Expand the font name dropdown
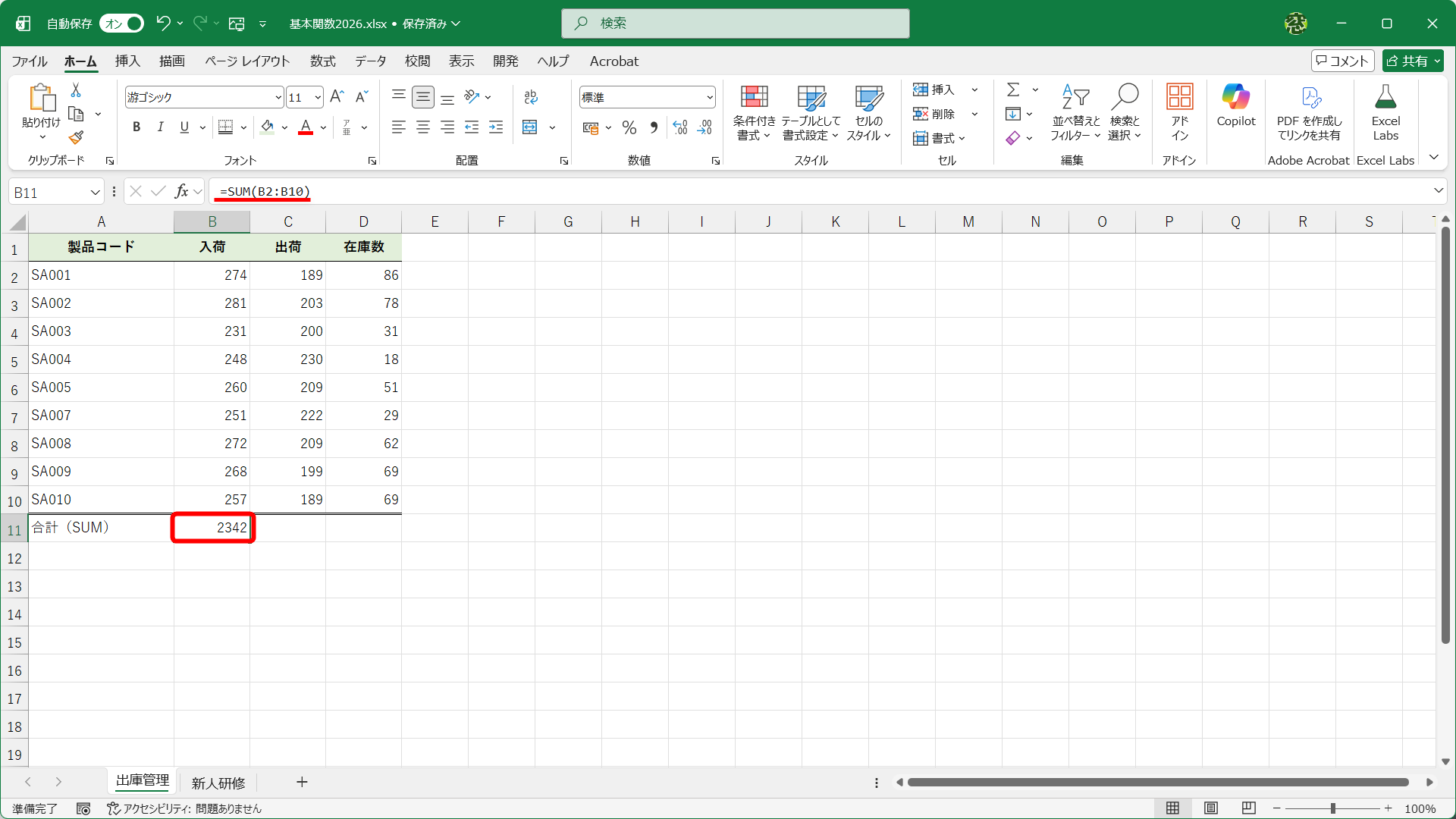 click(x=278, y=97)
